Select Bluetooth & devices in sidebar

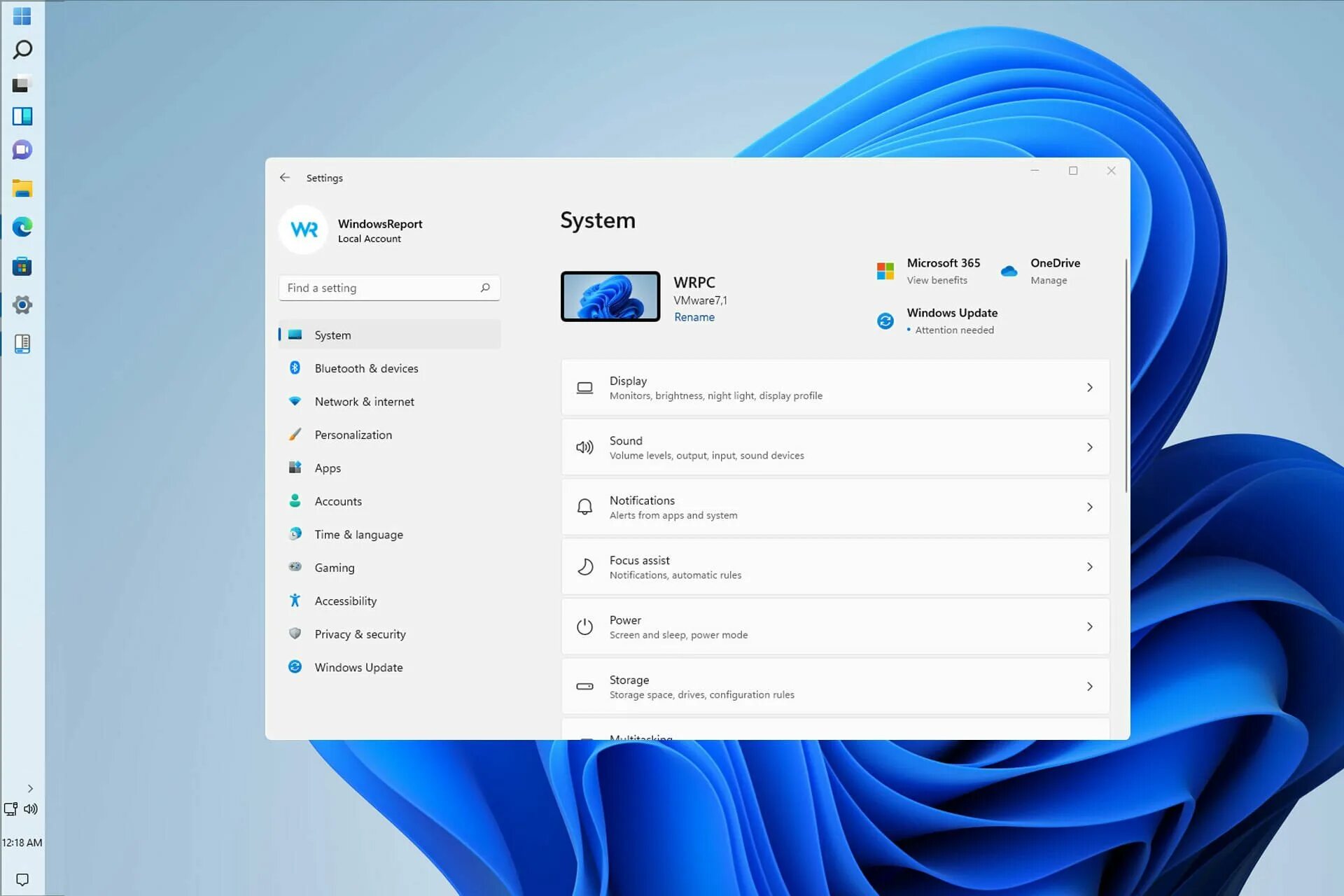tap(366, 368)
